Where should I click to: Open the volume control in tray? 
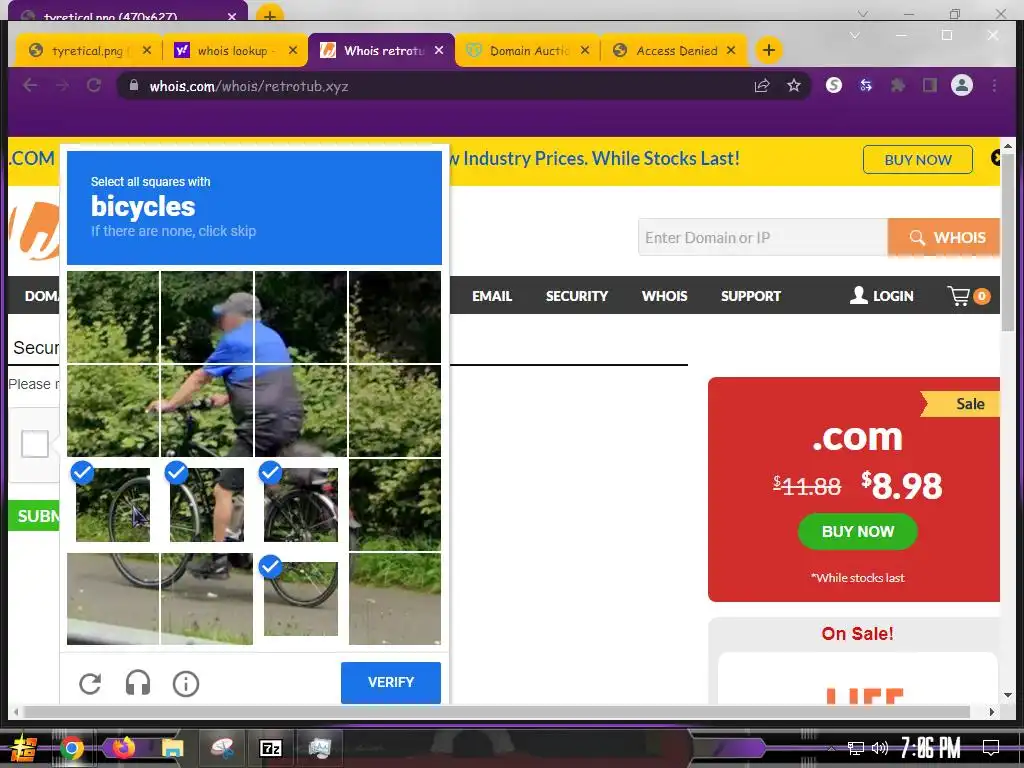(x=880, y=748)
